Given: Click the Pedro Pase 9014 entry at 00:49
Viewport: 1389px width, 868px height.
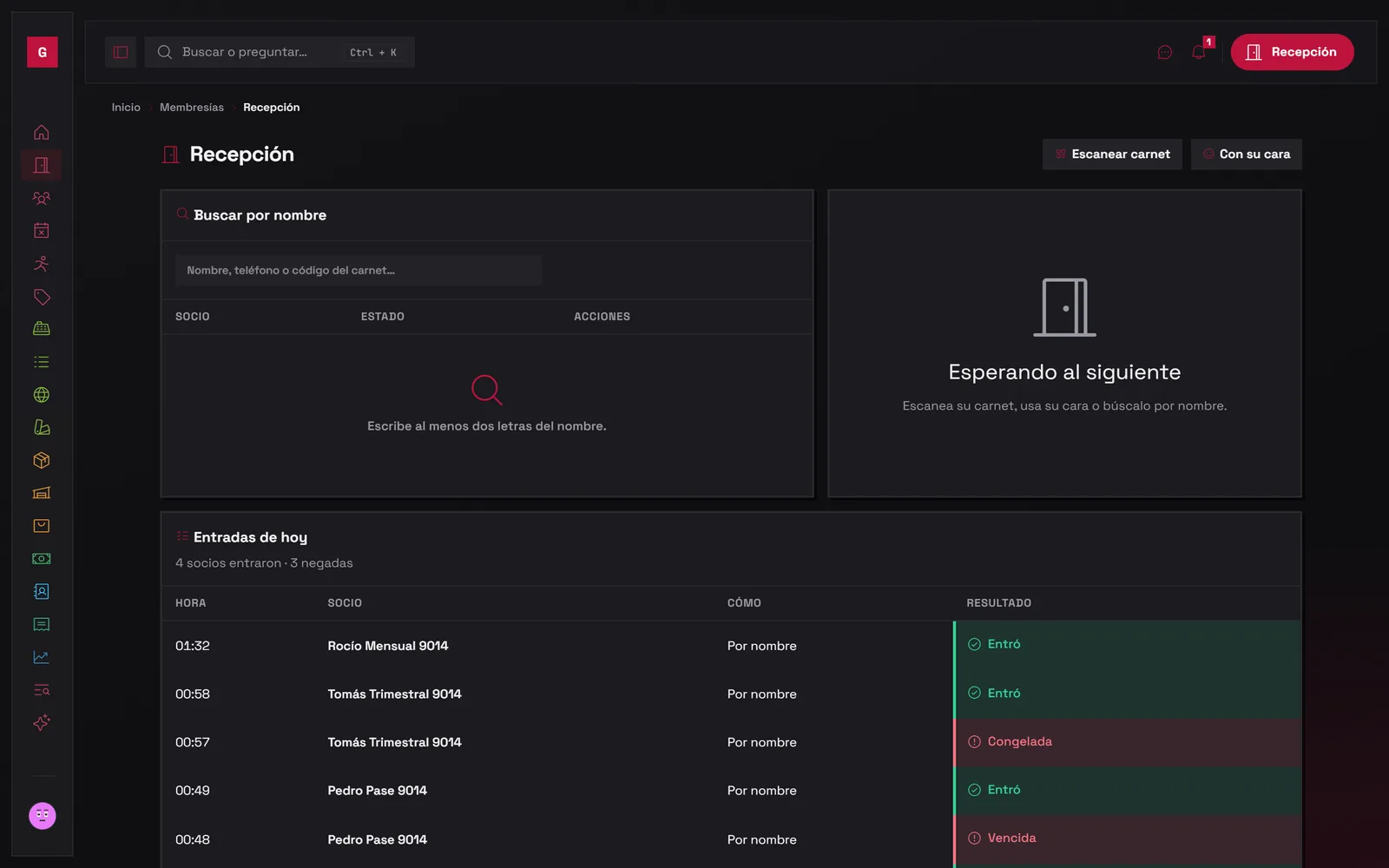Looking at the screenshot, I should 377,791.
